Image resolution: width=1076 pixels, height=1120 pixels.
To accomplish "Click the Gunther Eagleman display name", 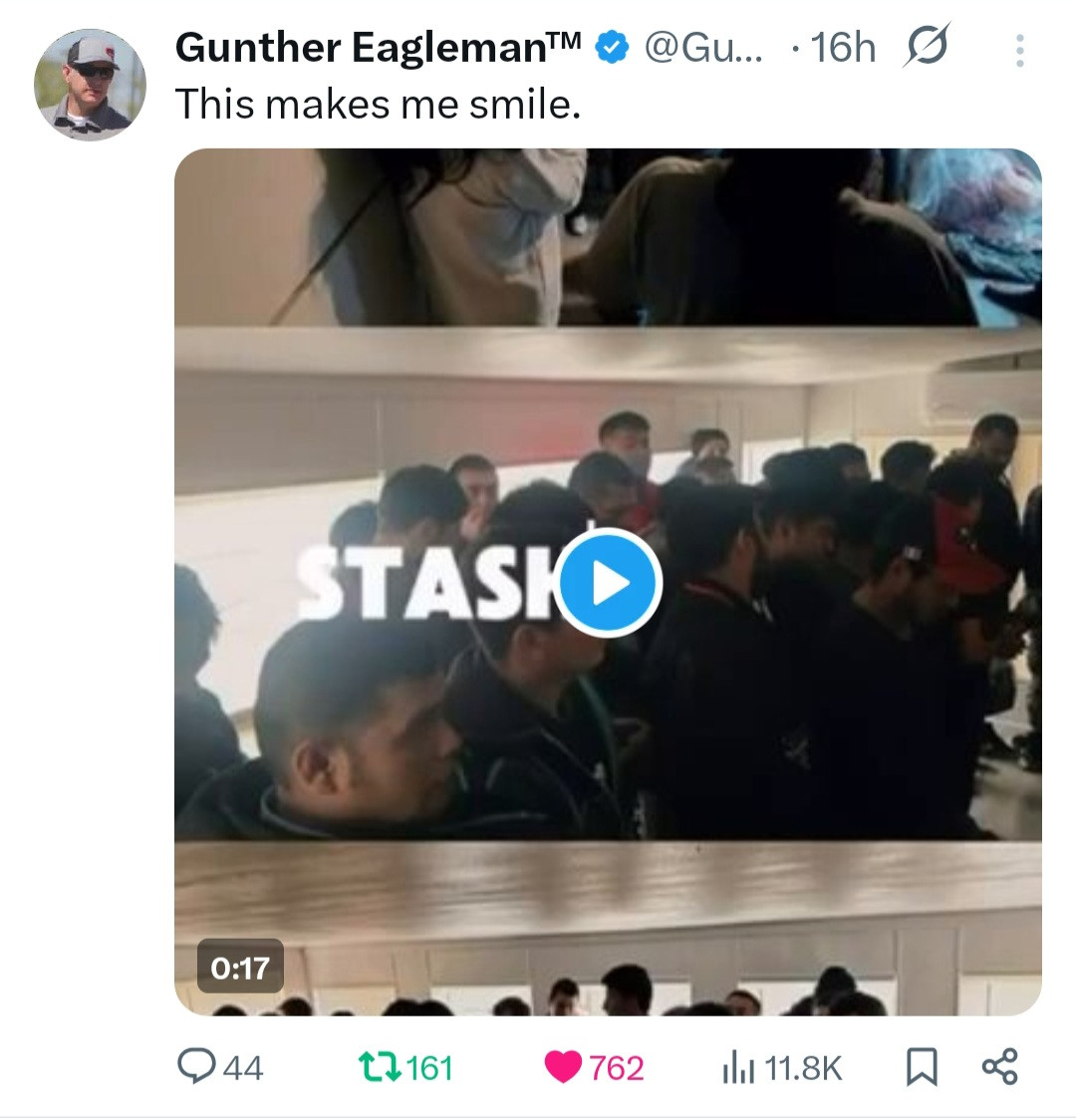I will [x=379, y=48].
